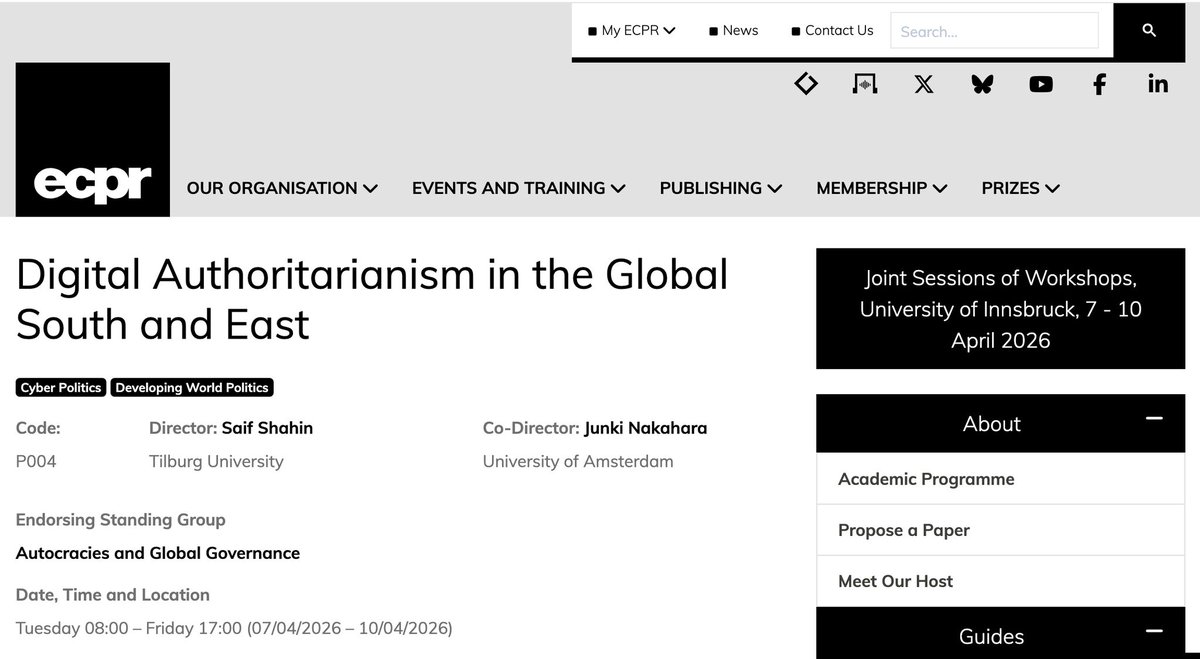This screenshot has height=659, width=1200.
Task: Expand the Publishing menu
Action: (721, 188)
